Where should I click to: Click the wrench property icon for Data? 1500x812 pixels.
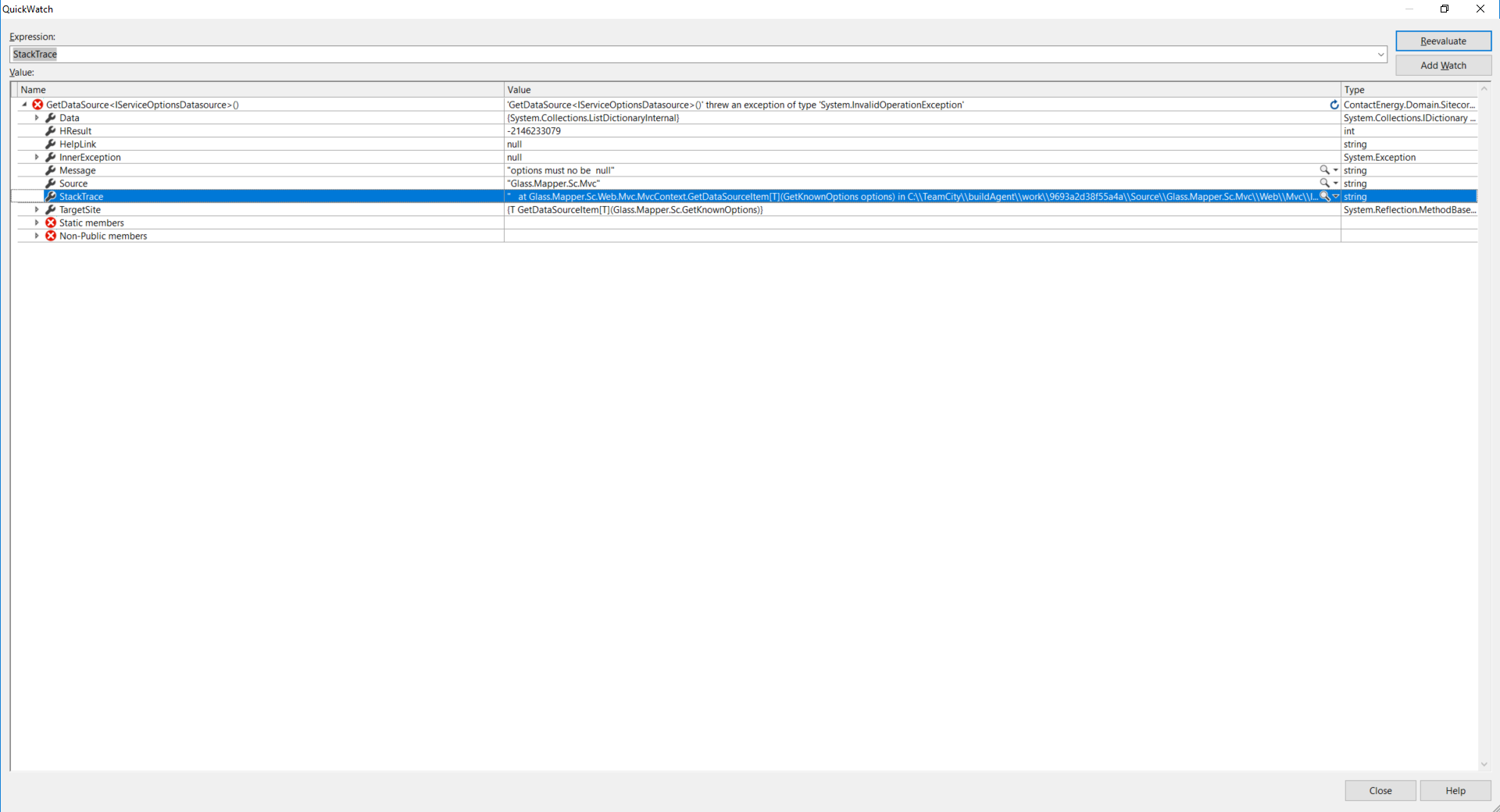51,118
